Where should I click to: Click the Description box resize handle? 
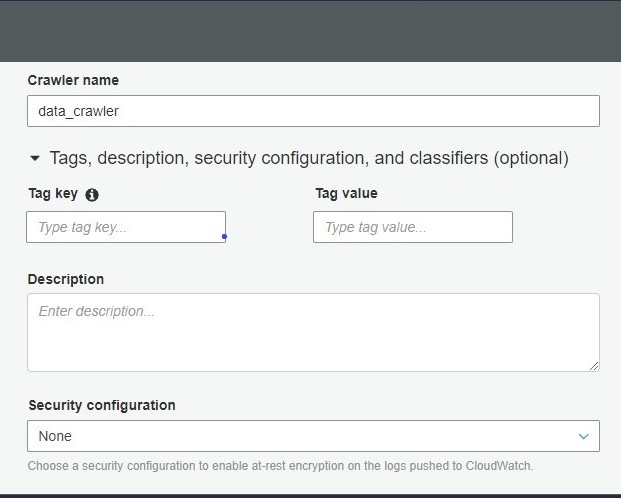pyautogui.click(x=594, y=366)
